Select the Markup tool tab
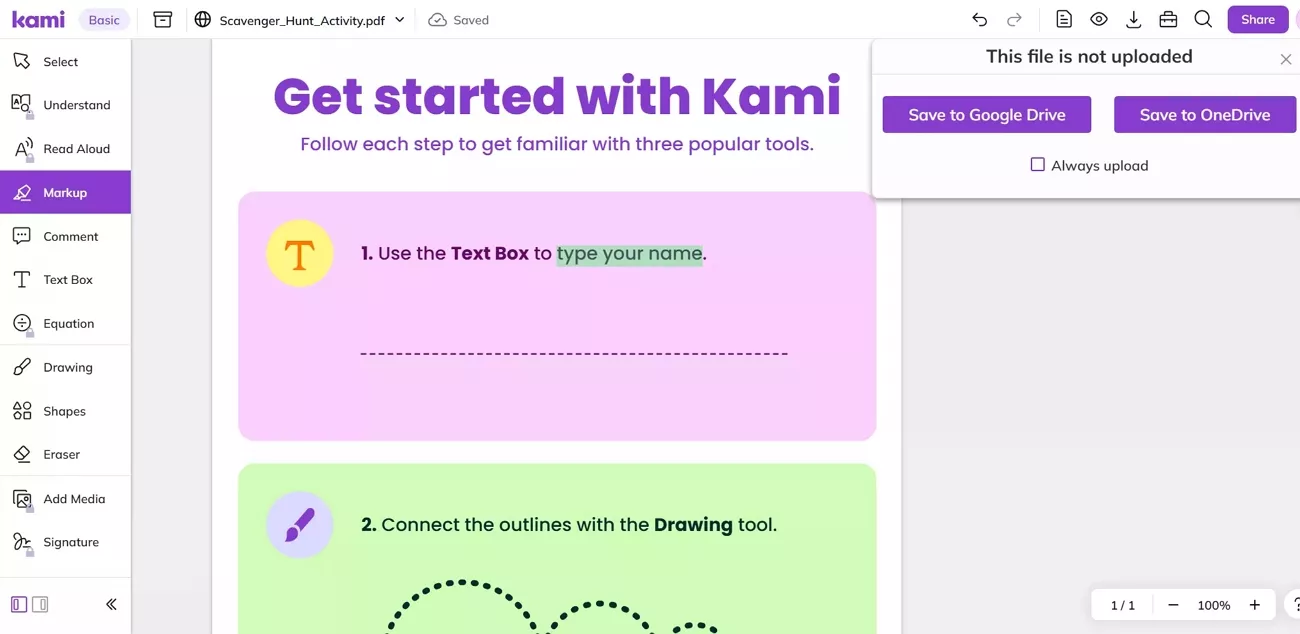 pos(65,192)
